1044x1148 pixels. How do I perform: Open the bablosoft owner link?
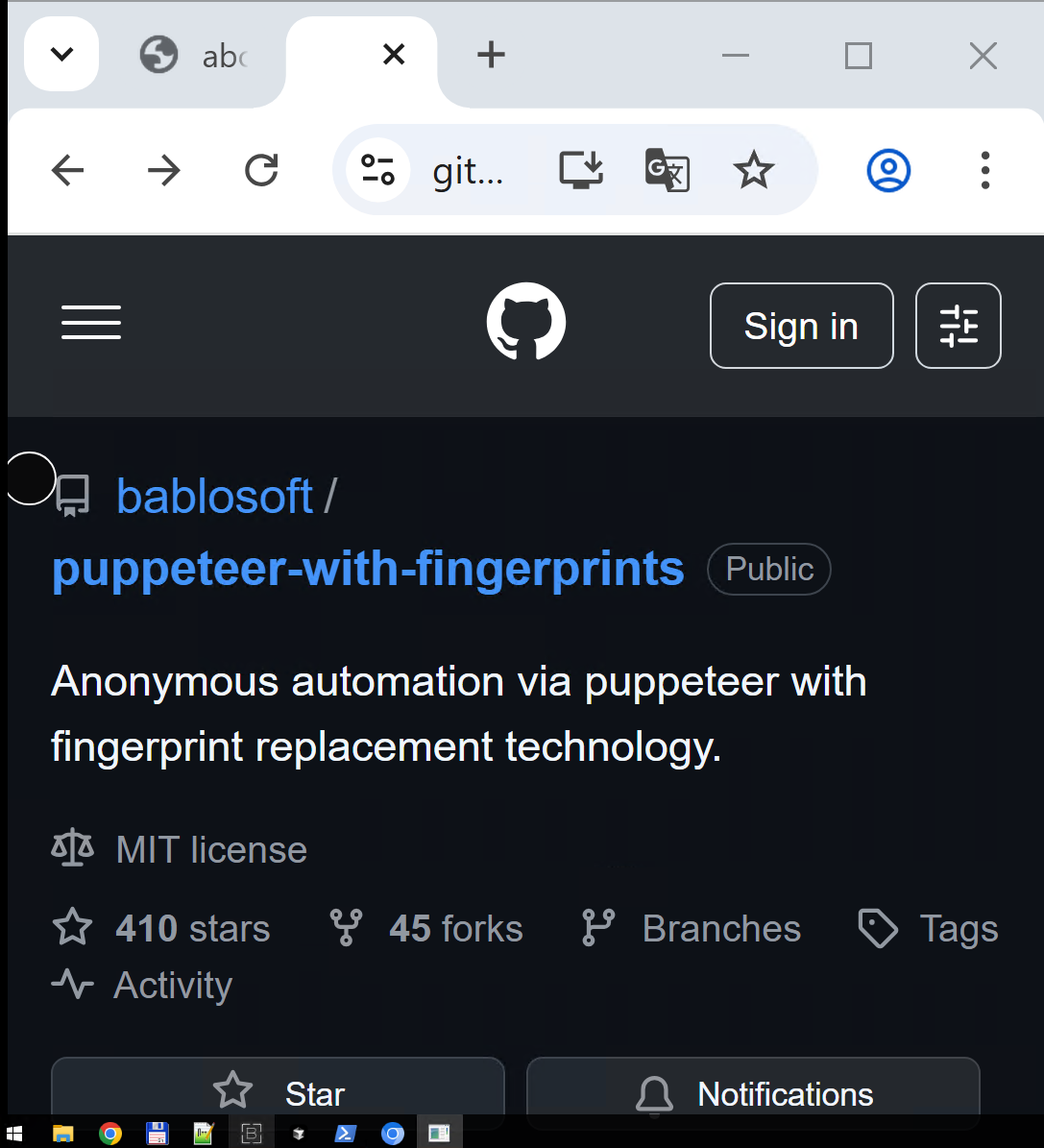214,497
